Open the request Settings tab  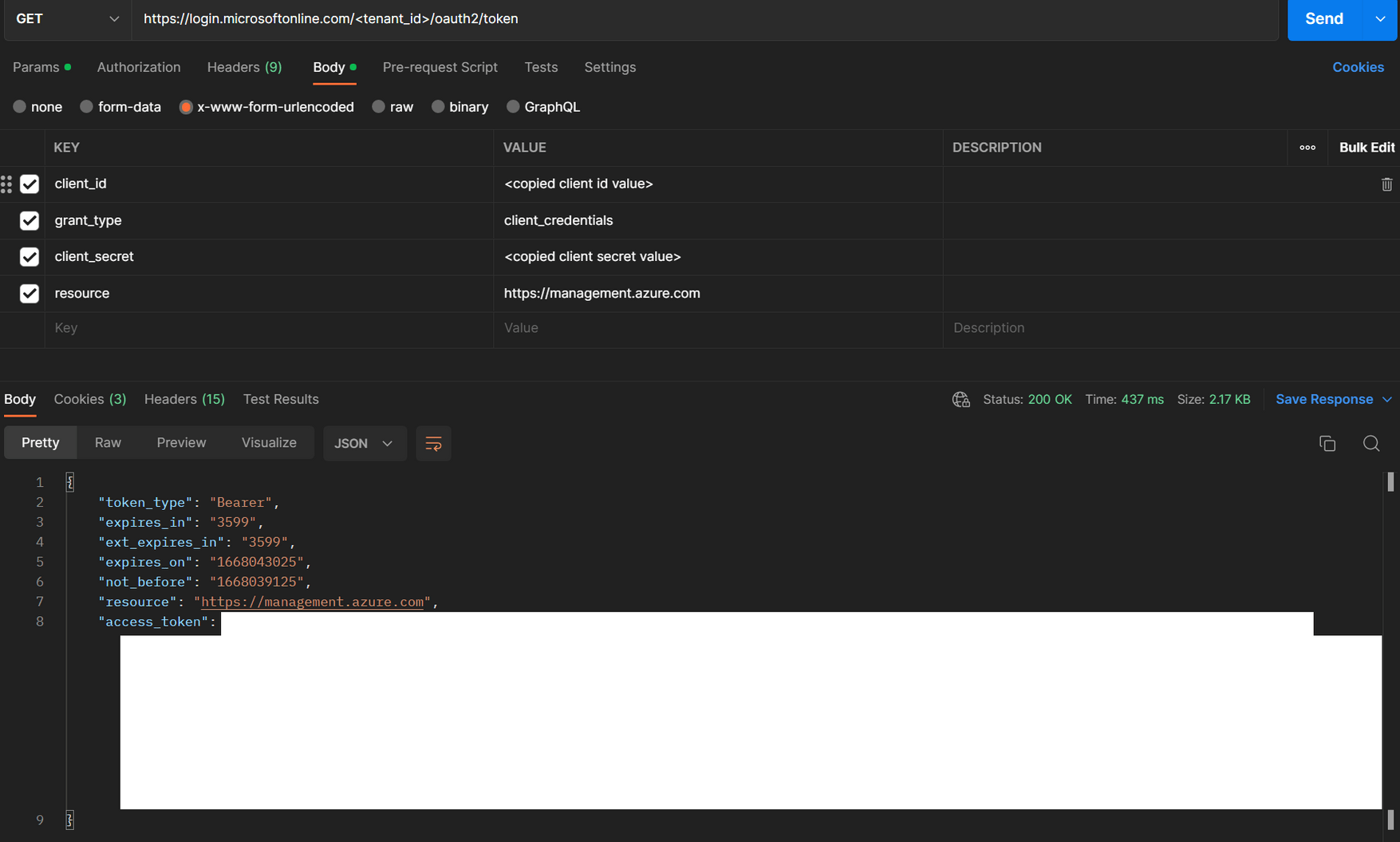coord(609,67)
